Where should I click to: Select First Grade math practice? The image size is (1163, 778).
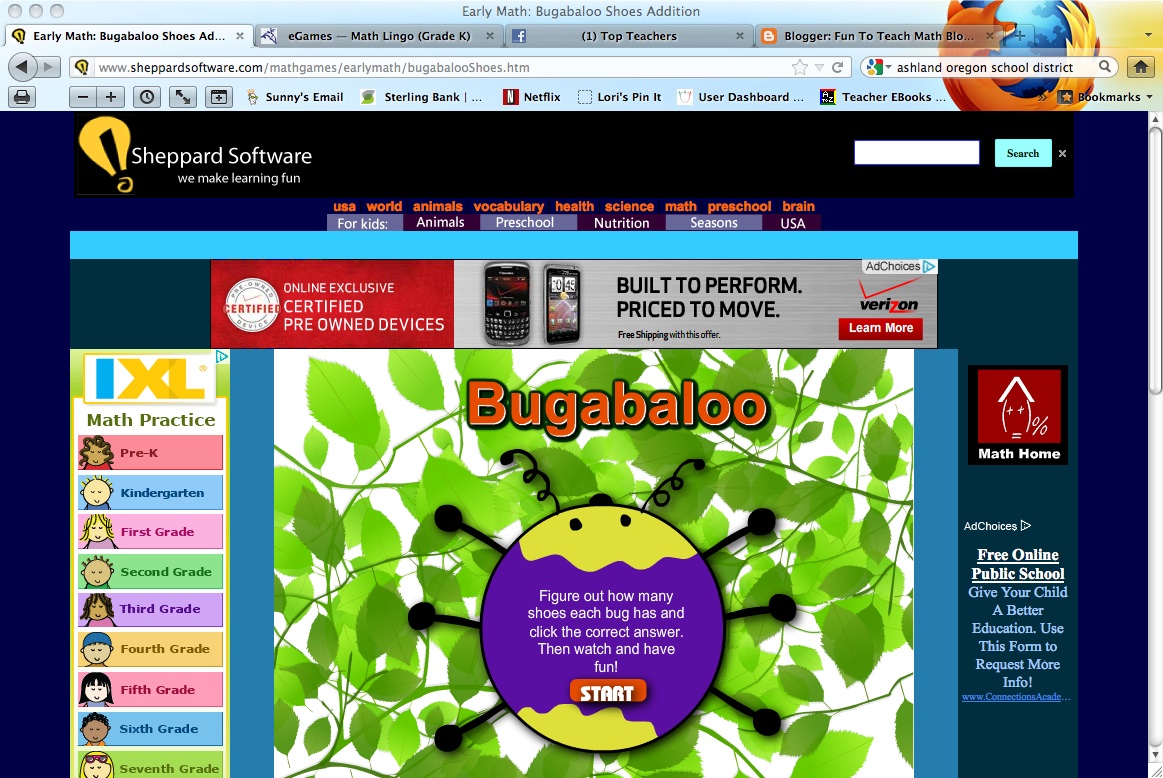[151, 532]
